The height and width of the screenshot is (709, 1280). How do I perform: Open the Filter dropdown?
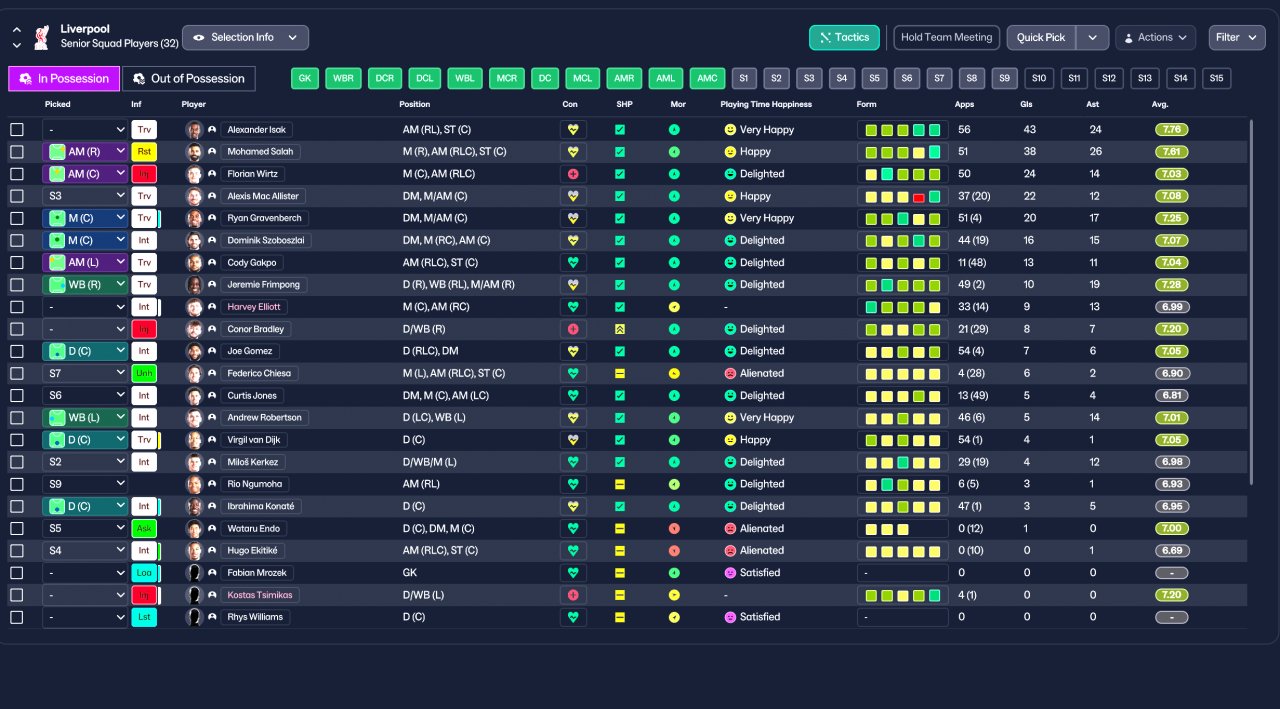1237,38
